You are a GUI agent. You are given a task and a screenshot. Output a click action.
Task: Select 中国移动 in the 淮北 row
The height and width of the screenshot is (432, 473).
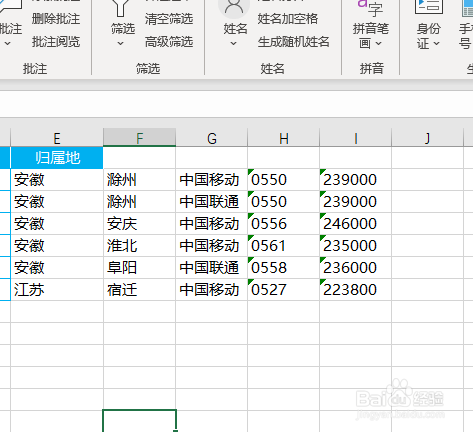pyautogui.click(x=212, y=246)
